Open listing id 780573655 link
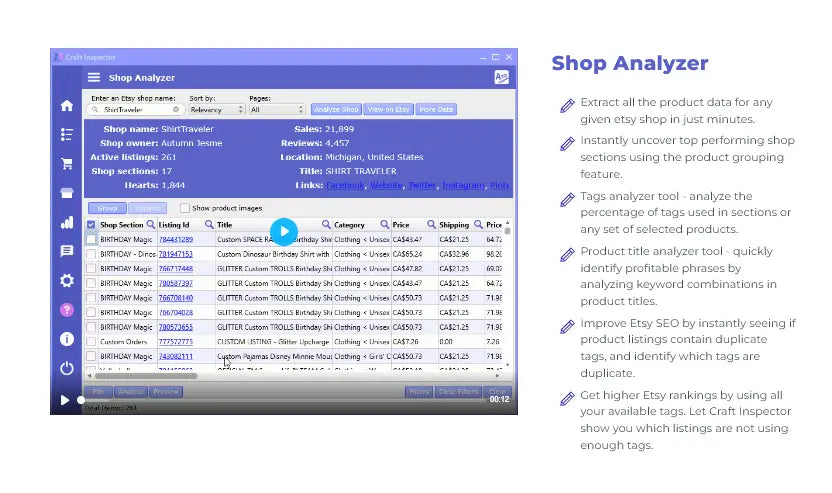 click(176, 327)
